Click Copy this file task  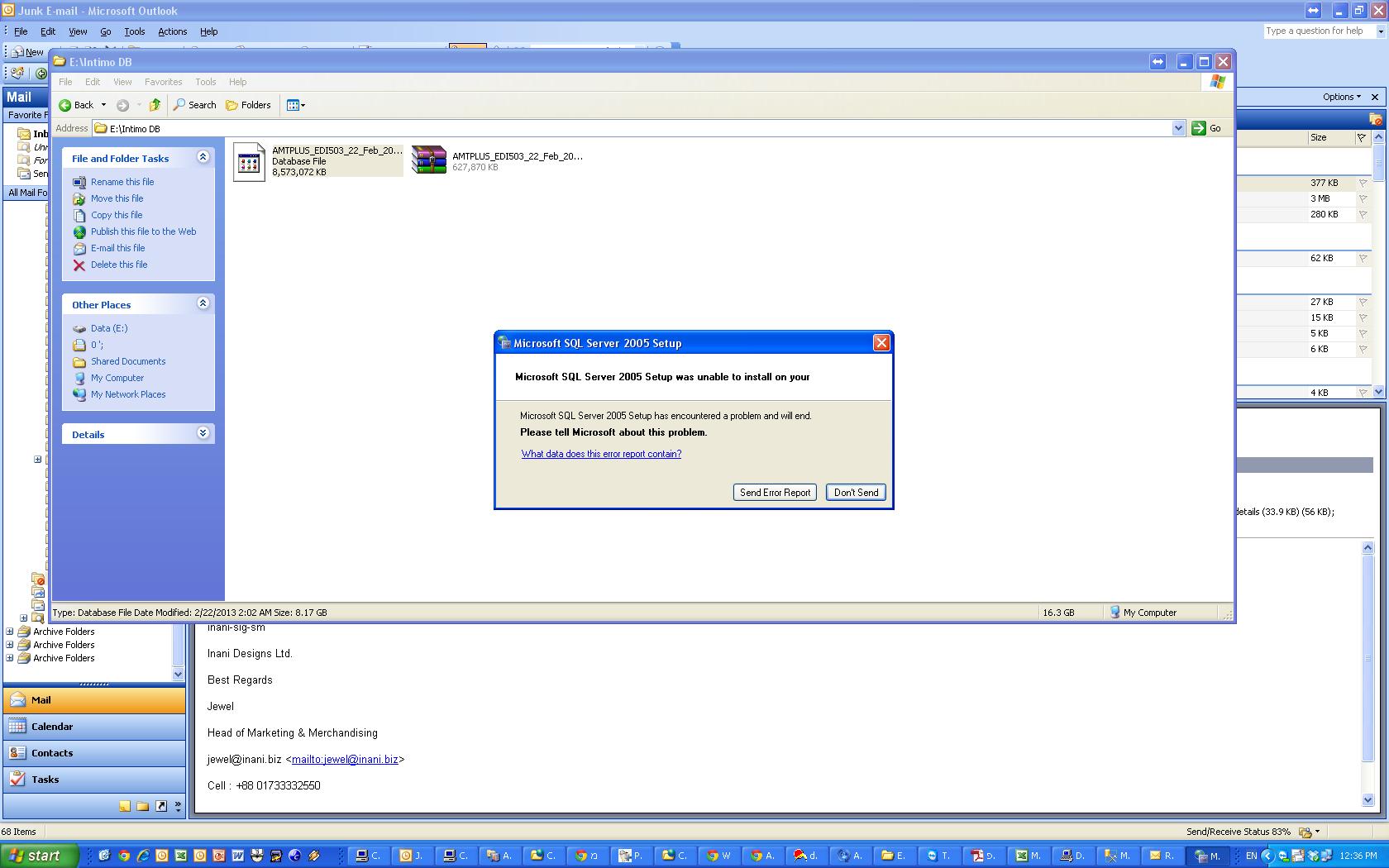click(117, 215)
